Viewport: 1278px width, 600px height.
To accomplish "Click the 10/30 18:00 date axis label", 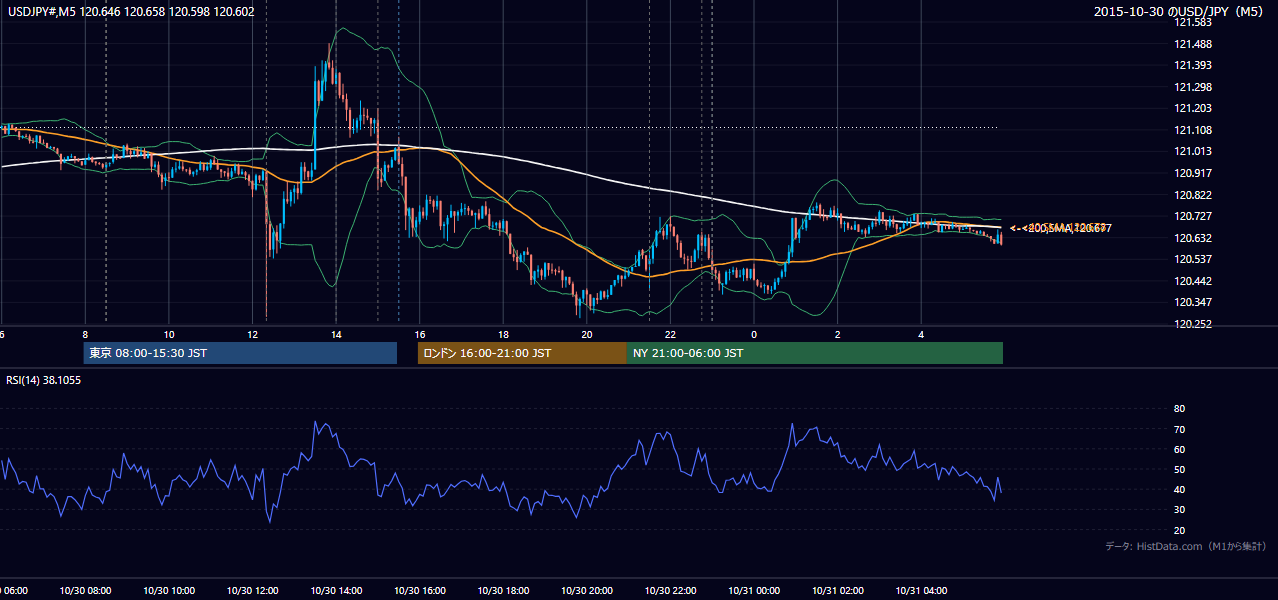I will pos(503,591).
